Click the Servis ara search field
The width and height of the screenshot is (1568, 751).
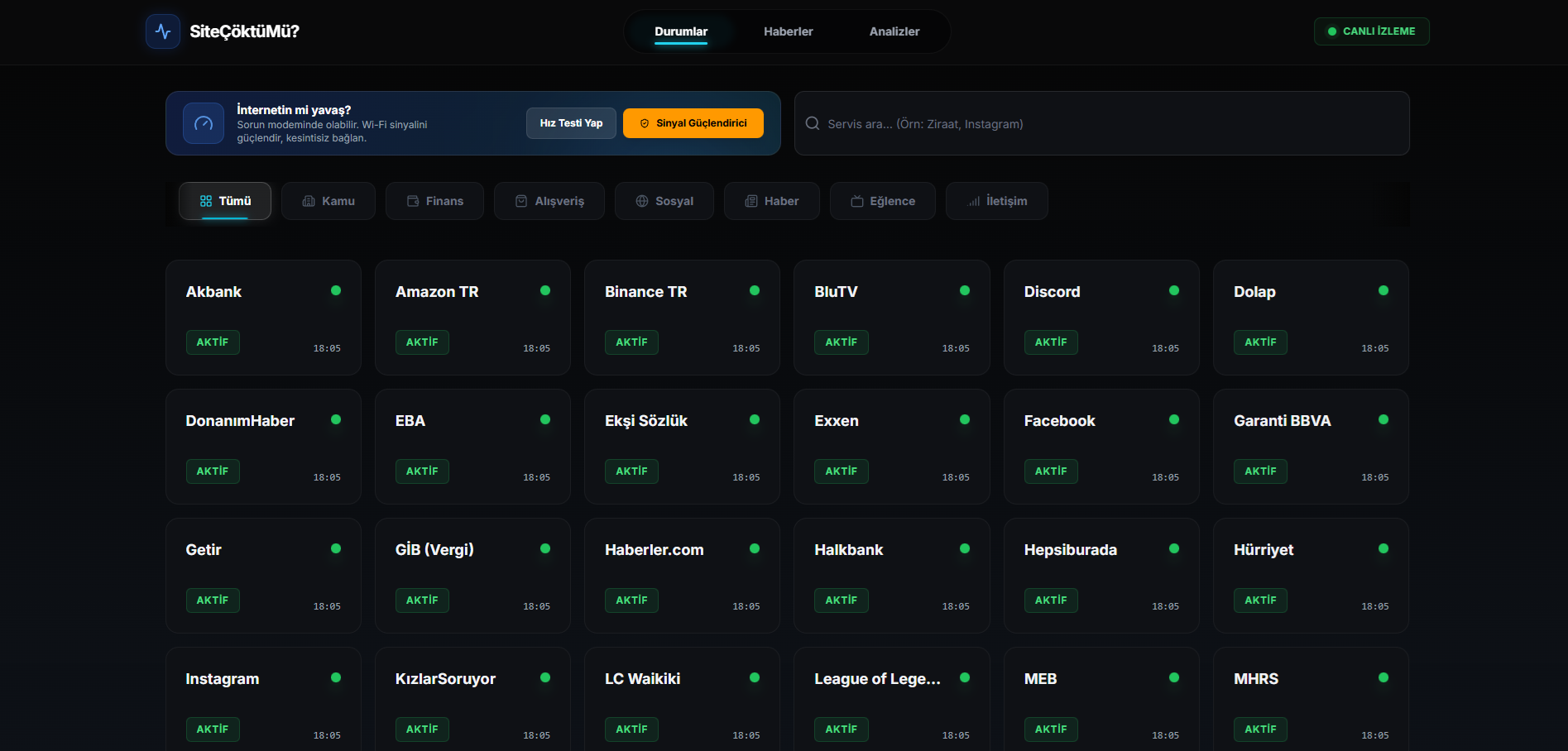(1100, 123)
